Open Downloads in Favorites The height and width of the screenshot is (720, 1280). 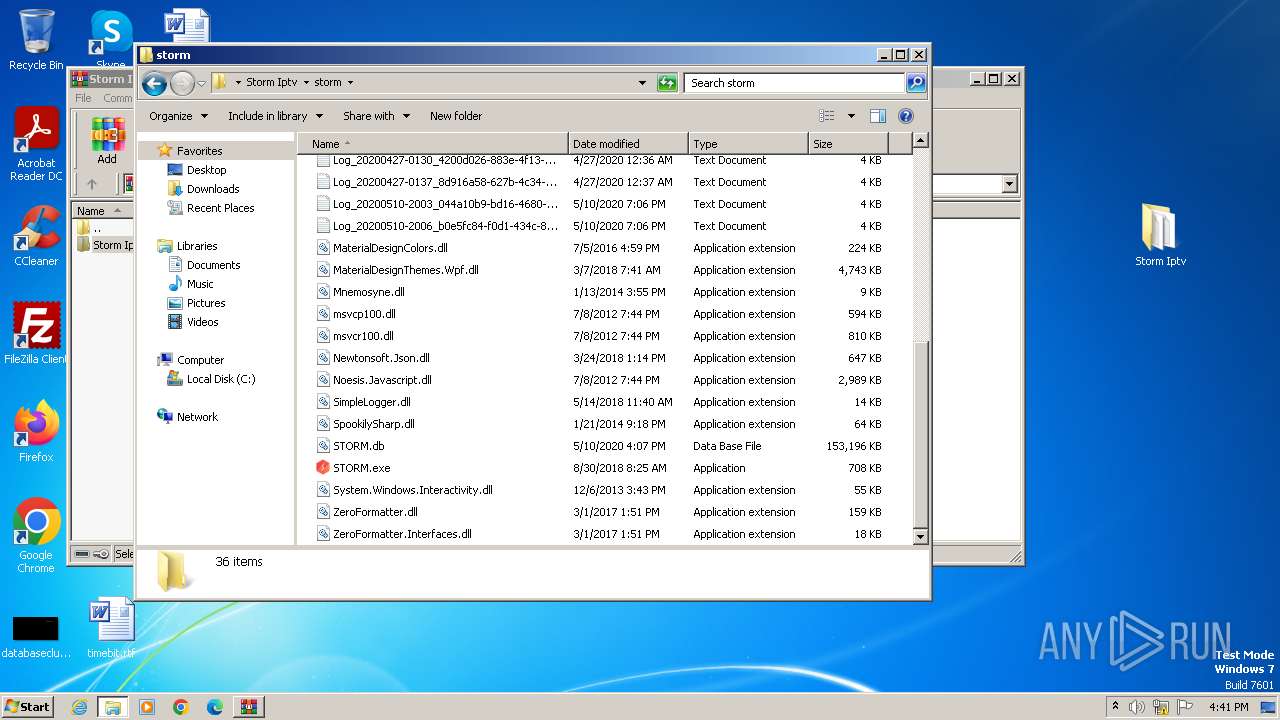[x=213, y=189]
